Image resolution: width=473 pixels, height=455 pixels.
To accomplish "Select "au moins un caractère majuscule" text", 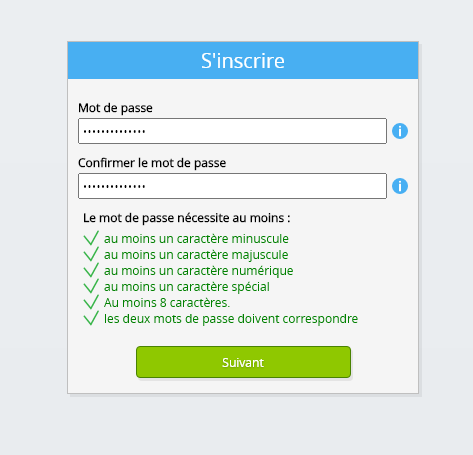I will click(x=196, y=255).
